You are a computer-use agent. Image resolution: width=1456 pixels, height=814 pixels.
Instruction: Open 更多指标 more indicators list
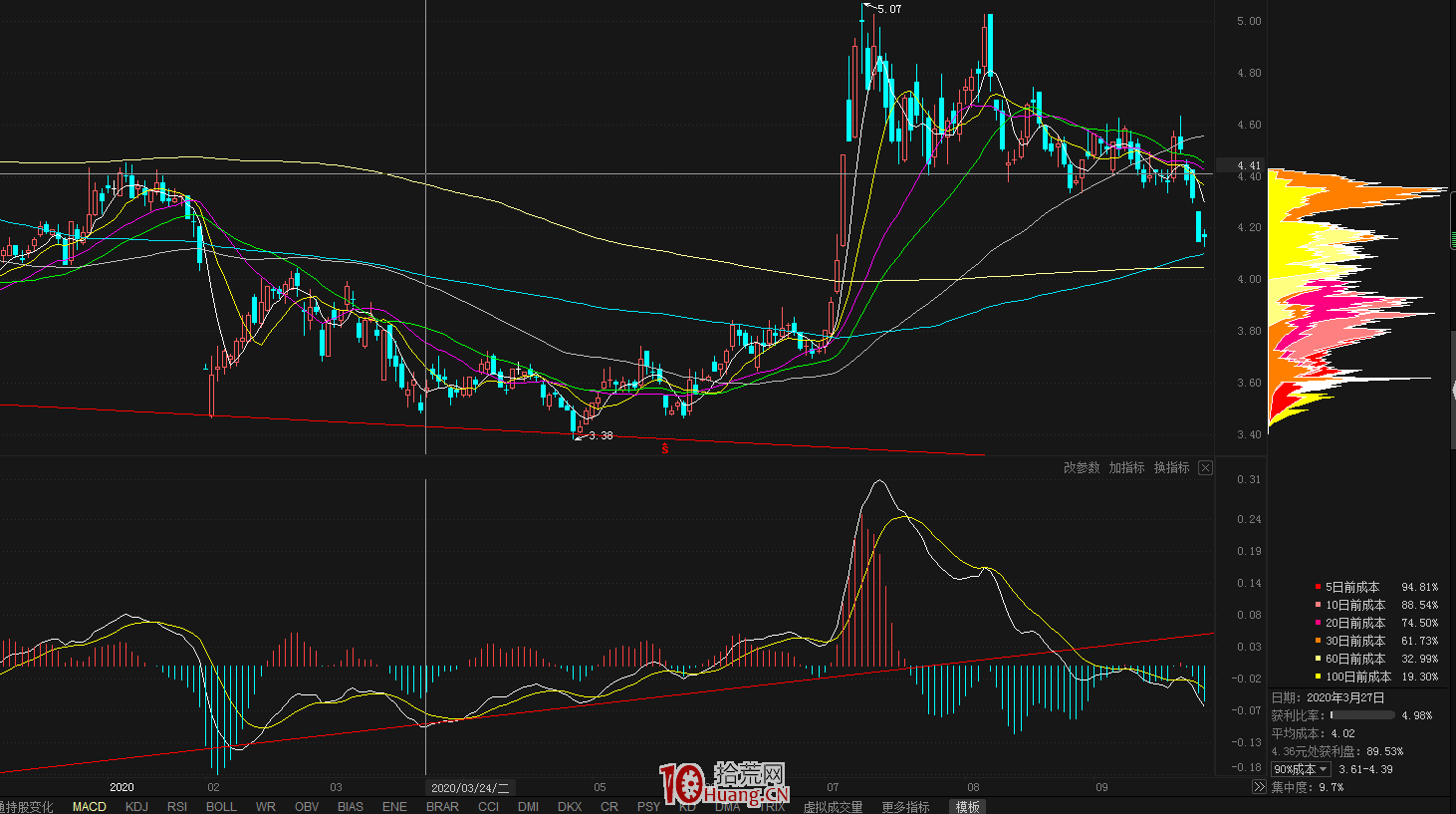905,807
